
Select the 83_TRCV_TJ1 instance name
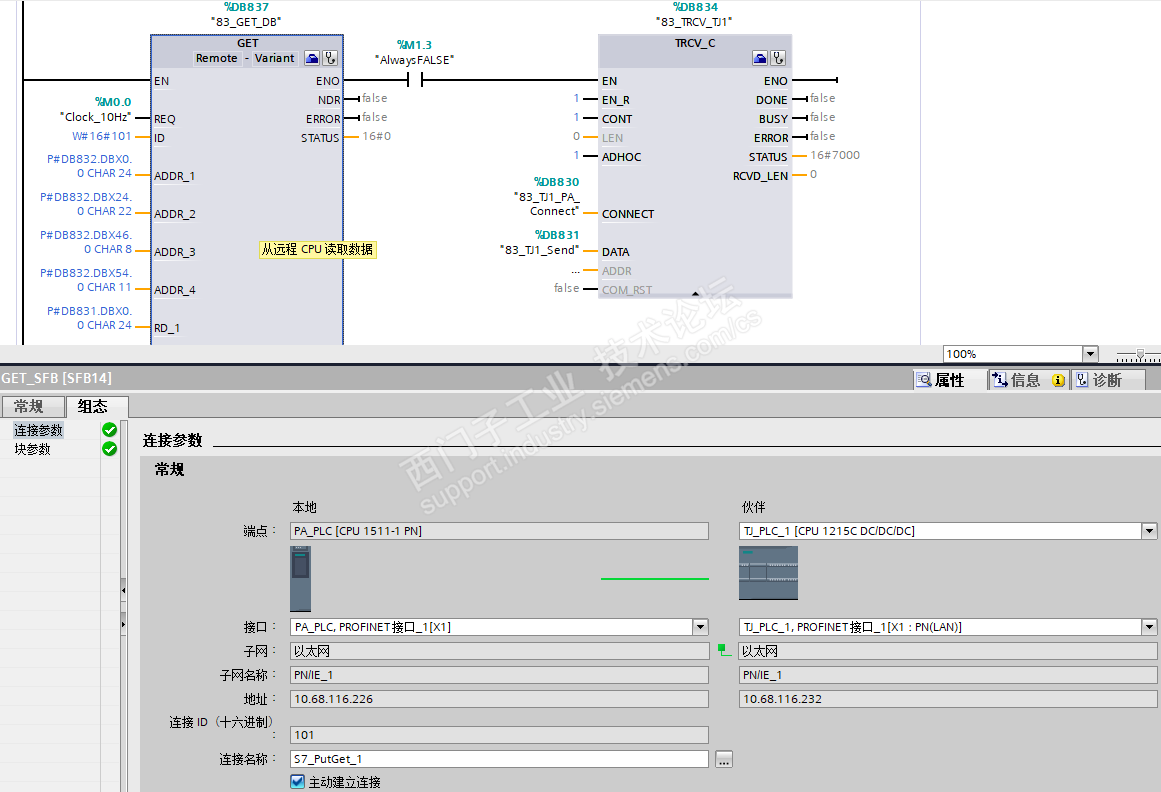coord(695,22)
